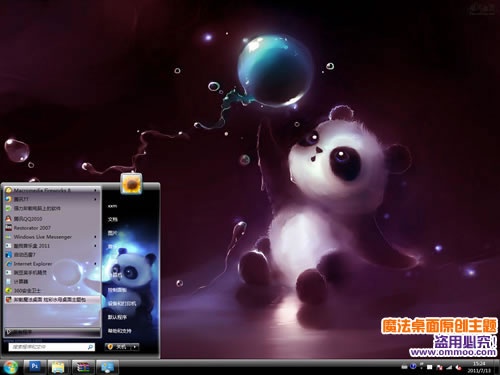Open 帮助和支持 link

[x=119, y=331]
